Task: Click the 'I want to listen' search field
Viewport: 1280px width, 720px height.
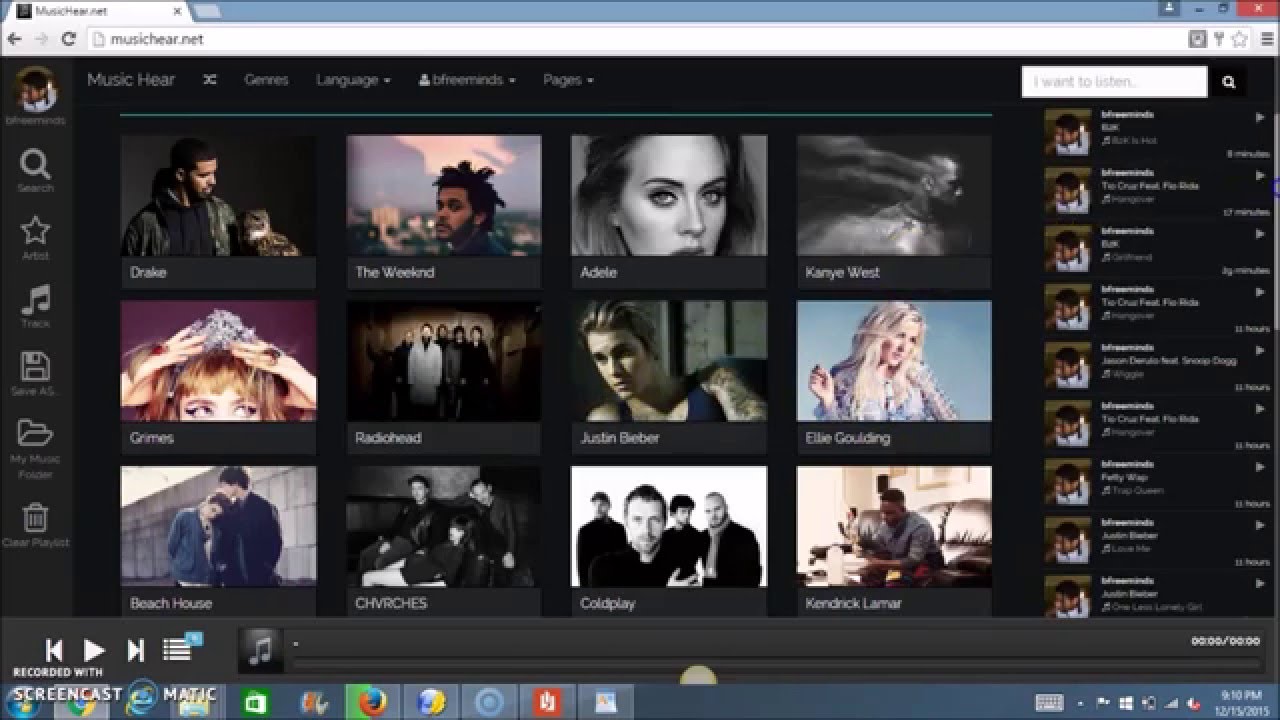Action: point(1115,82)
